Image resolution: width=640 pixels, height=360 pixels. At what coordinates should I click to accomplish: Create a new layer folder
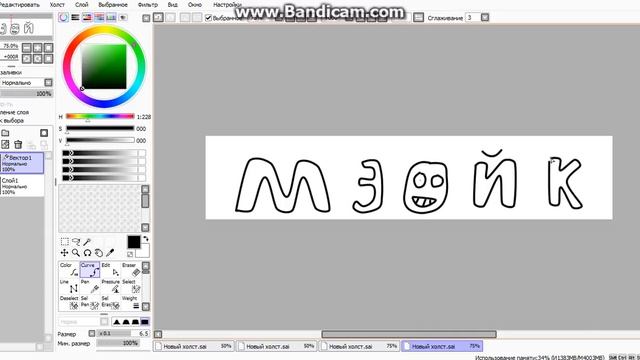(5, 133)
